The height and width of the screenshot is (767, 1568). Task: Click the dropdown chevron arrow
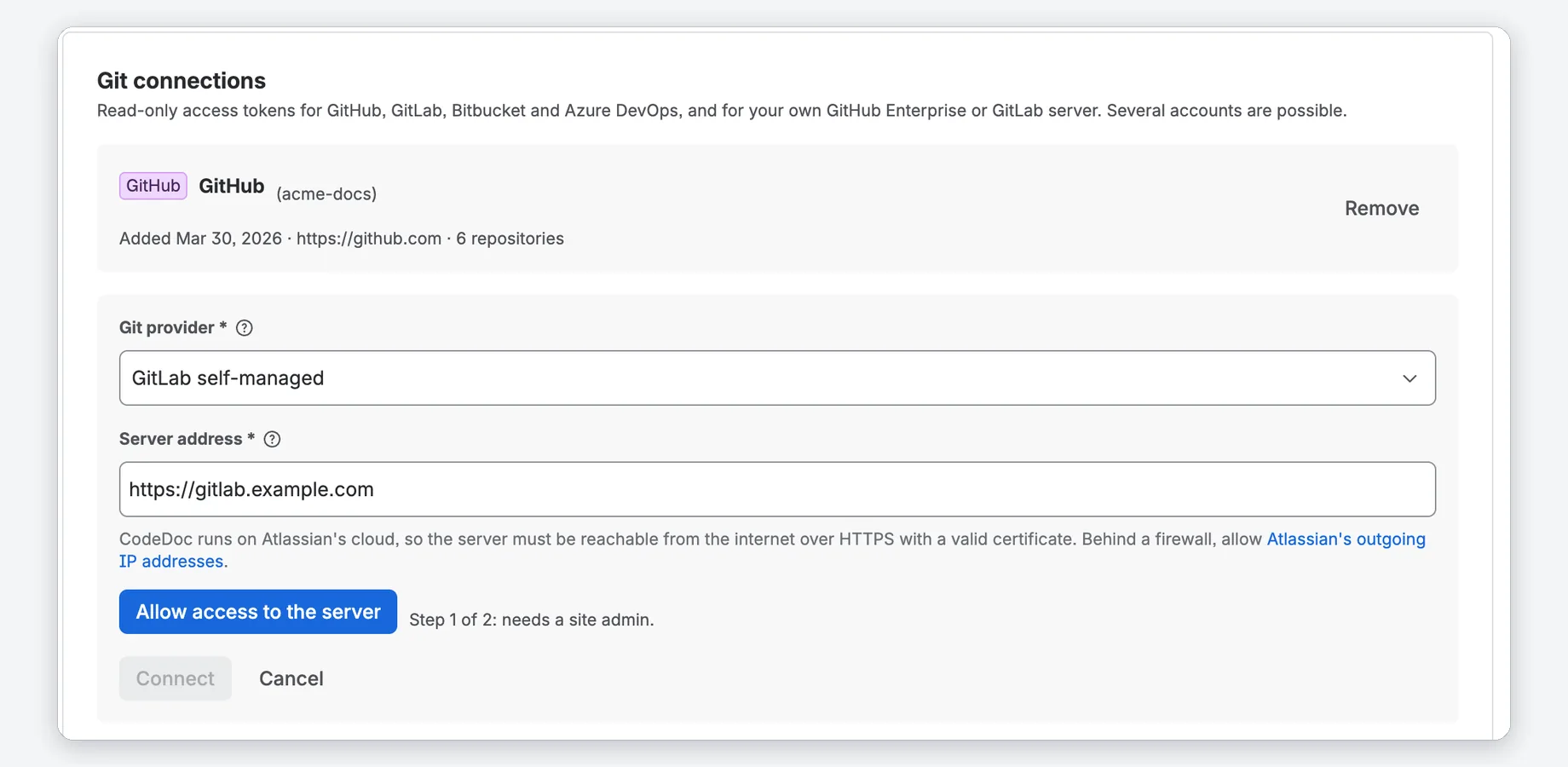click(1409, 378)
